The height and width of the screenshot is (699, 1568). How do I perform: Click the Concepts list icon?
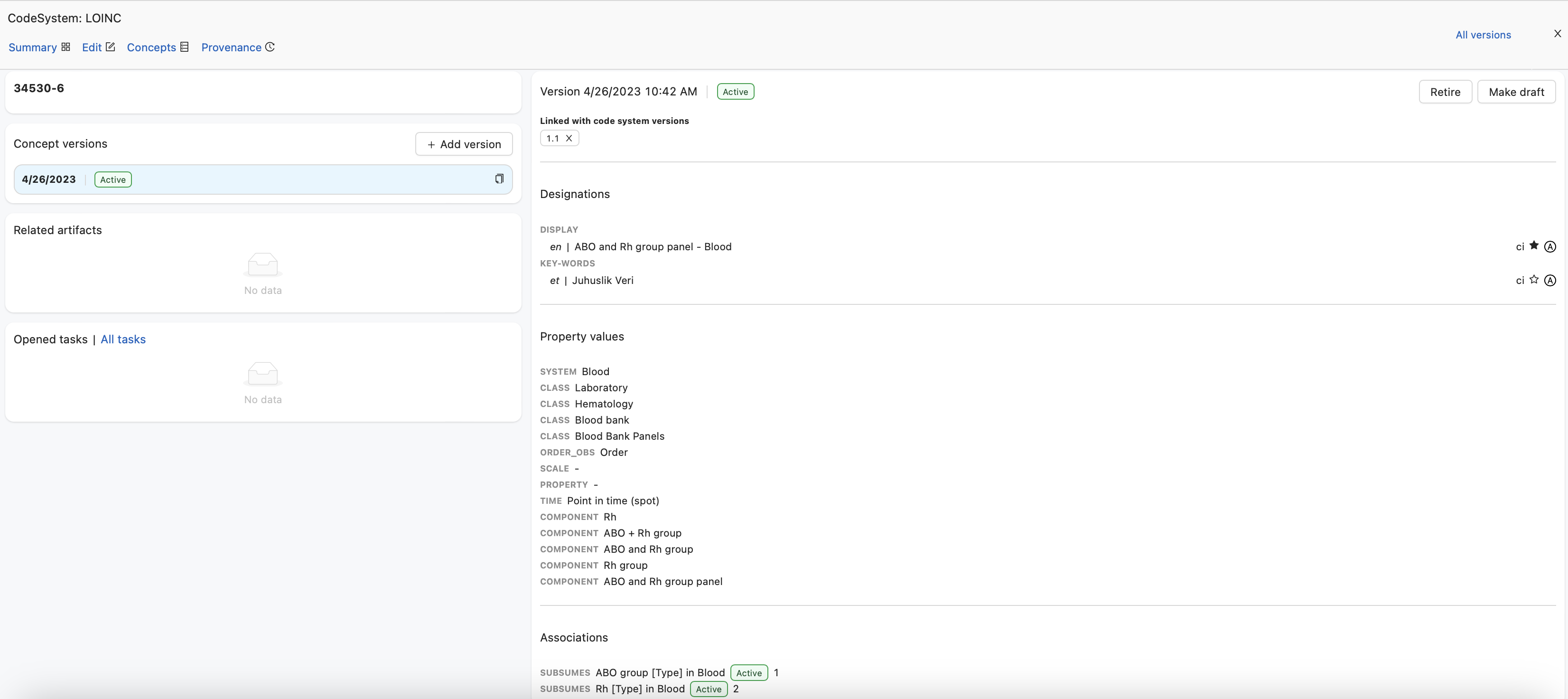[186, 46]
